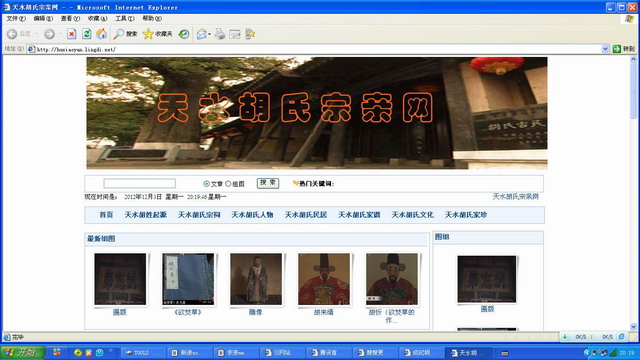640x360 pixels.
Task: Expand the address bar dropdown arrow
Action: [605, 49]
